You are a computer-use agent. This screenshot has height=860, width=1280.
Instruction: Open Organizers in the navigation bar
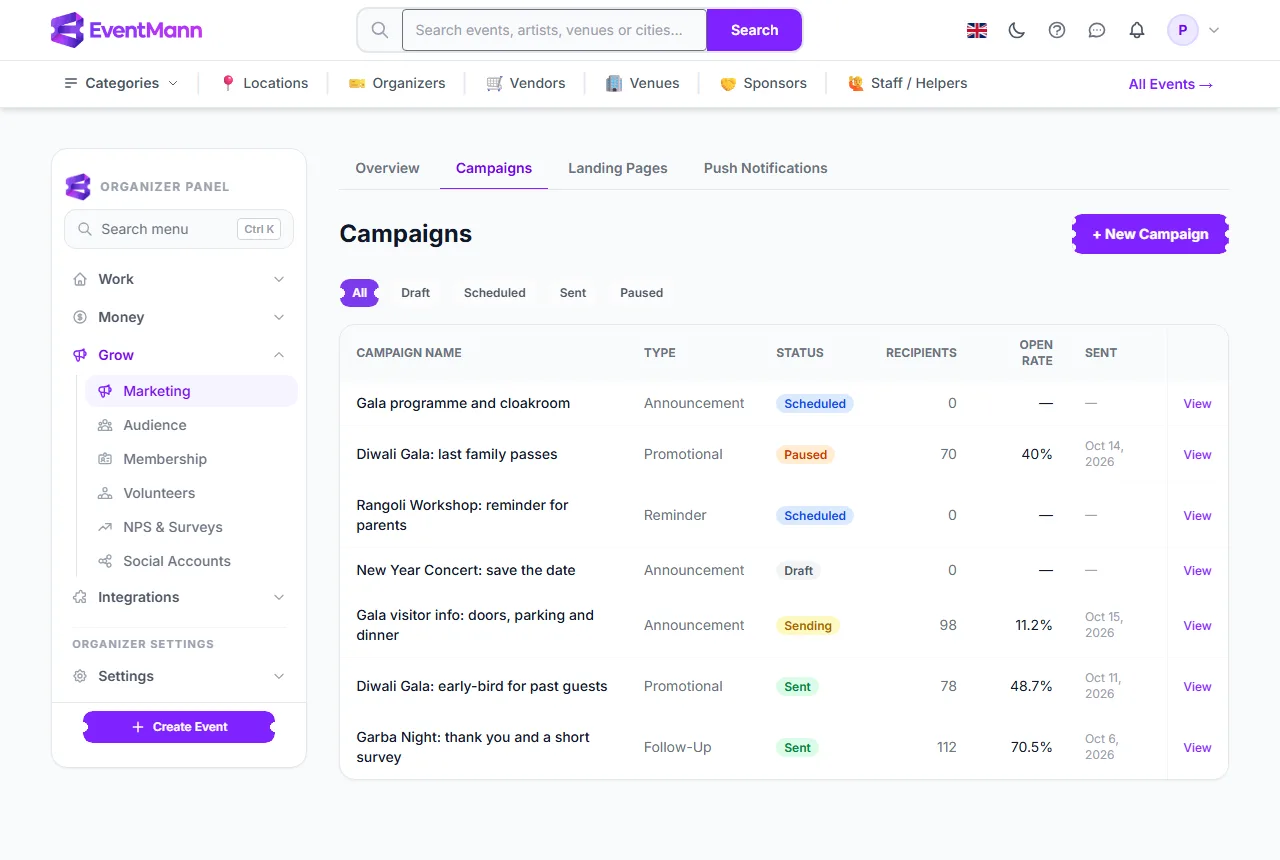click(397, 83)
